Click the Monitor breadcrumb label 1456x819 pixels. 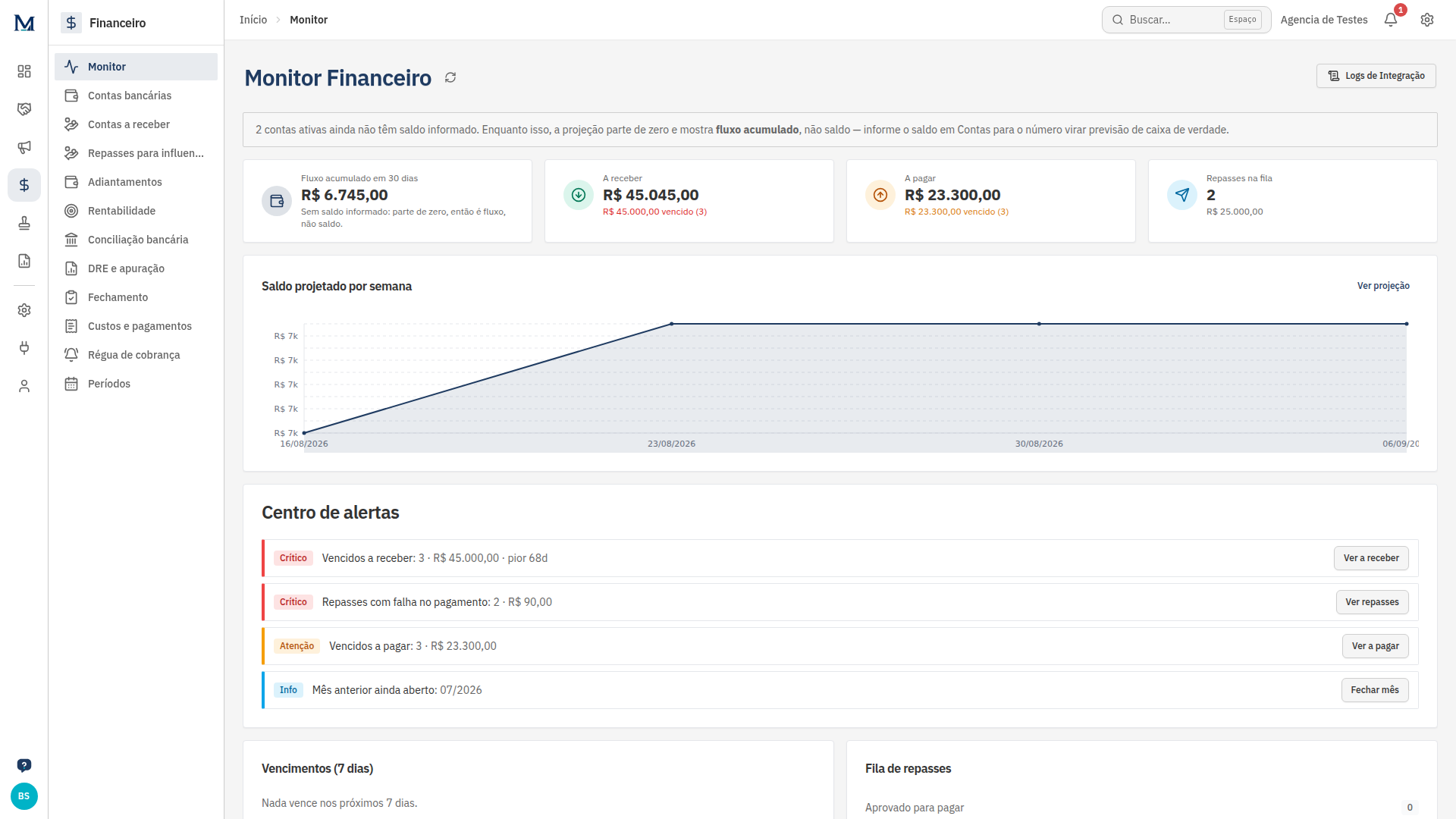tap(309, 20)
